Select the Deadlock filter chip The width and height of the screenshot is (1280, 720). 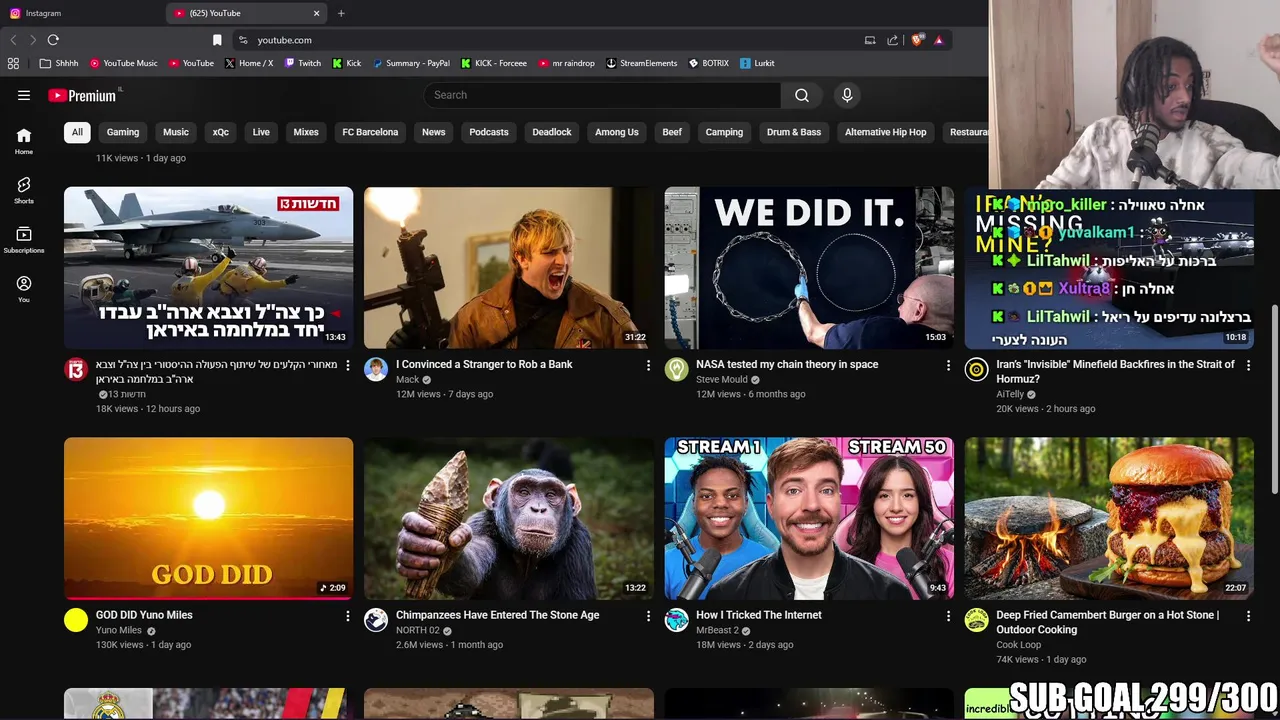pyautogui.click(x=552, y=132)
